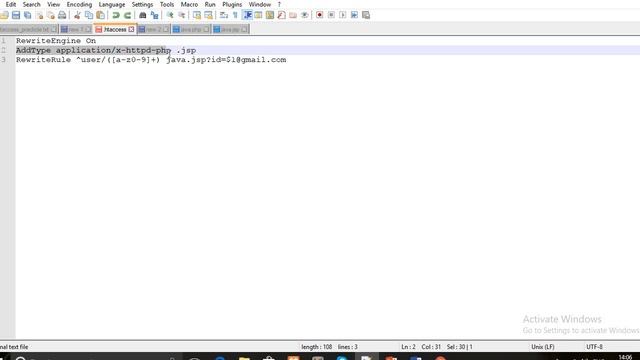Click line number 3 in the margin

coord(4,60)
